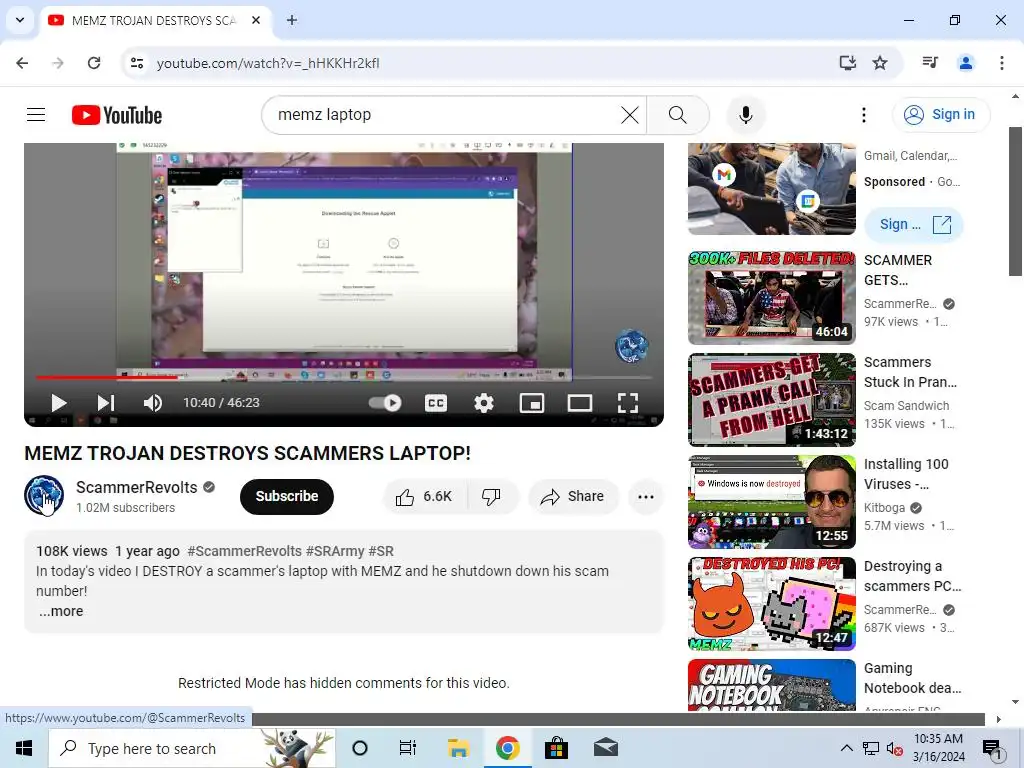Image resolution: width=1024 pixels, height=768 pixels.
Task: Select the MEMZ TROJAN tab
Action: click(157, 21)
